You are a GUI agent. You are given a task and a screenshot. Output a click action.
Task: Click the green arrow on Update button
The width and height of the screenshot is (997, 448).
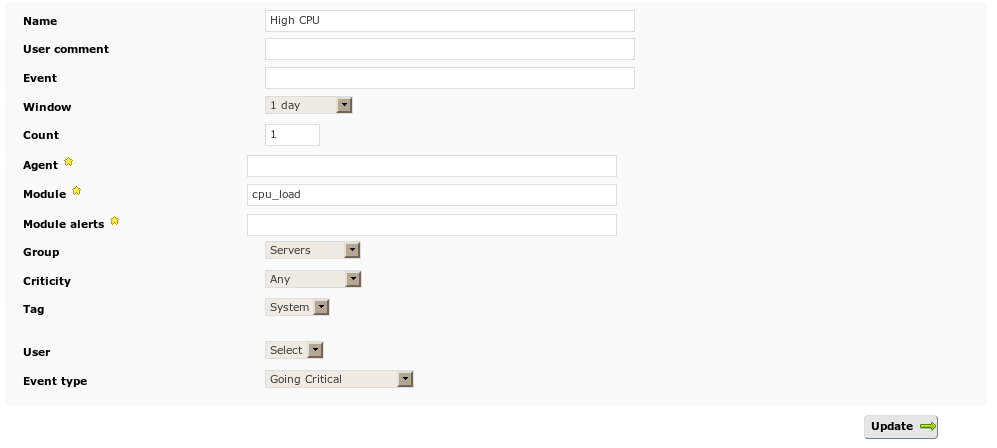pos(928,427)
